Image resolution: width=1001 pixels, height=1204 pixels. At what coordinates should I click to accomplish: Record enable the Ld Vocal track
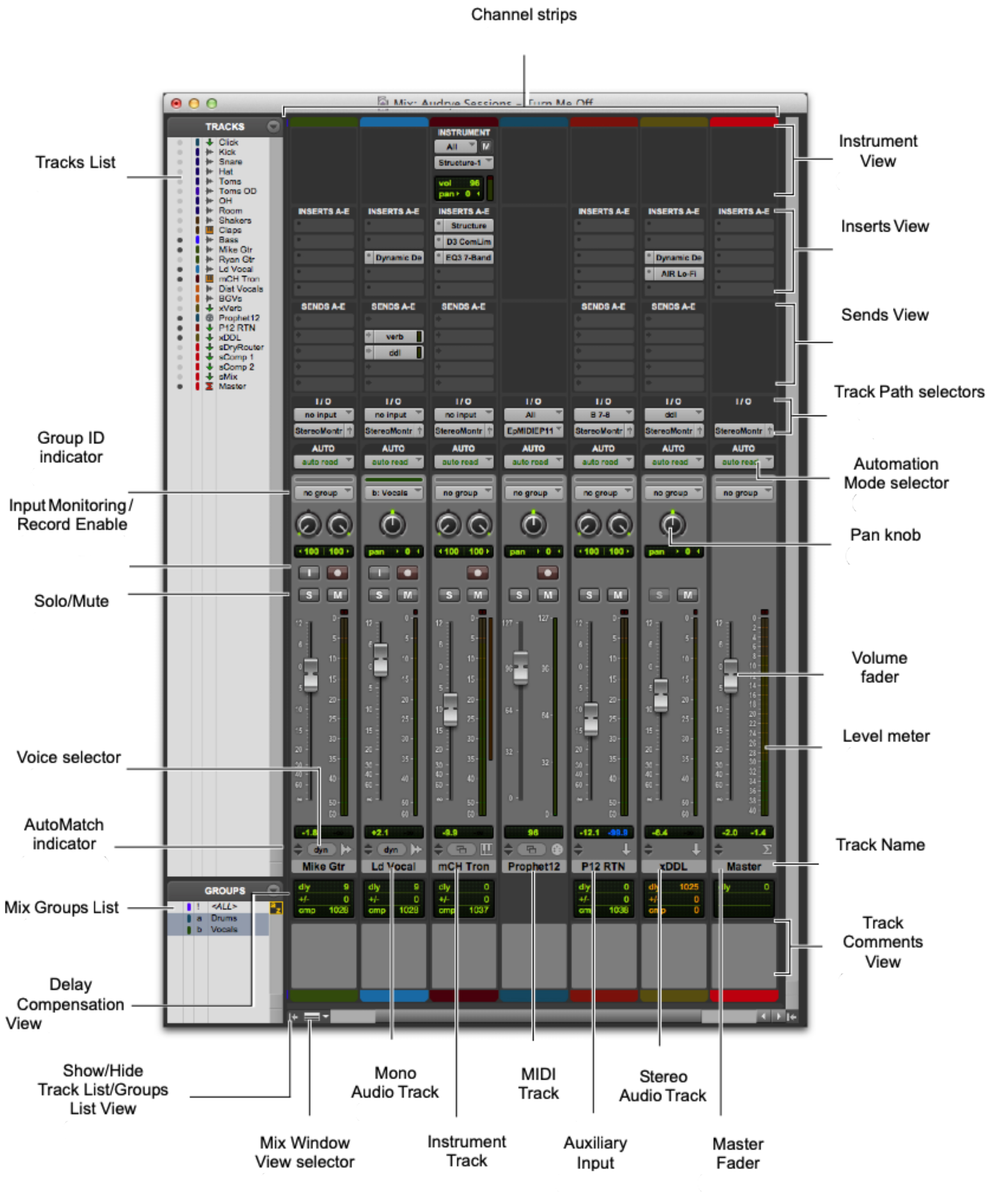[408, 572]
